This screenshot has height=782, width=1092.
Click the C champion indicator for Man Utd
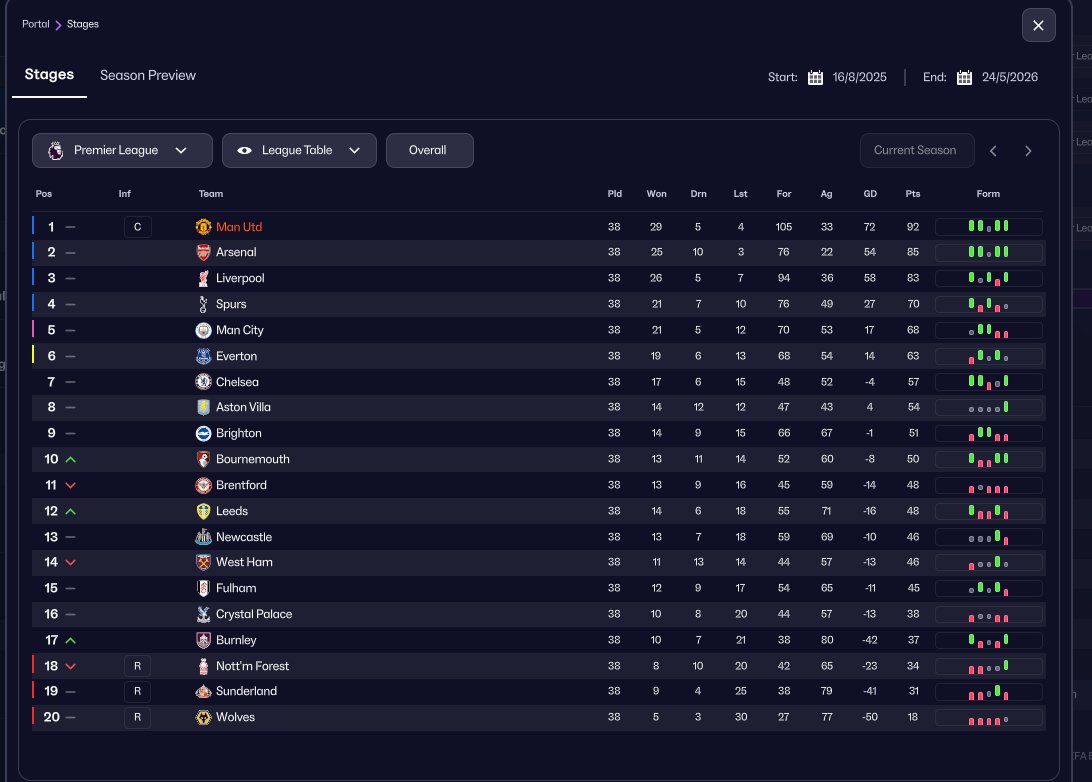pyautogui.click(x=137, y=227)
